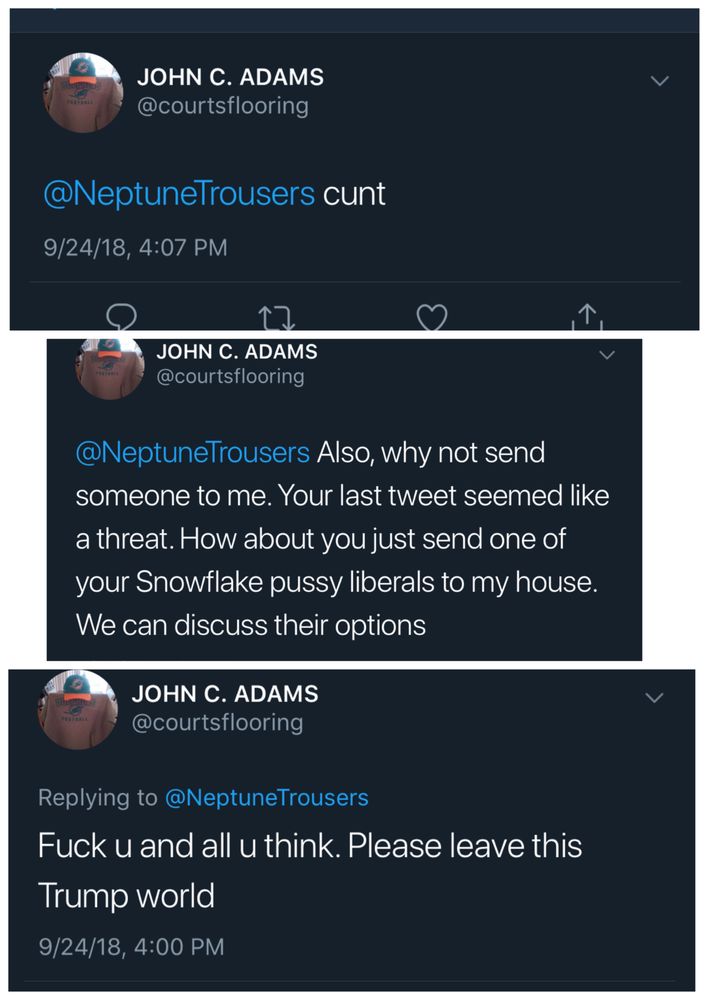708x1000 pixels.
Task: Tap the reply speech bubble icon
Action: 120,317
